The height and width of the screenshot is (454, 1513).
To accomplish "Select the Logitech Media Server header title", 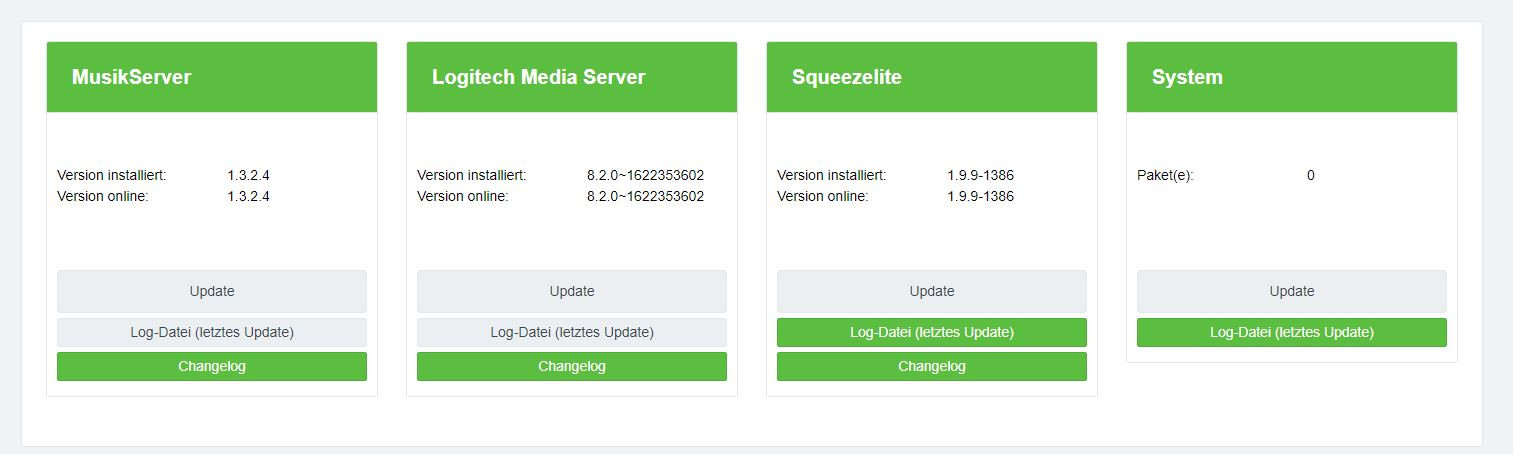I will point(539,77).
